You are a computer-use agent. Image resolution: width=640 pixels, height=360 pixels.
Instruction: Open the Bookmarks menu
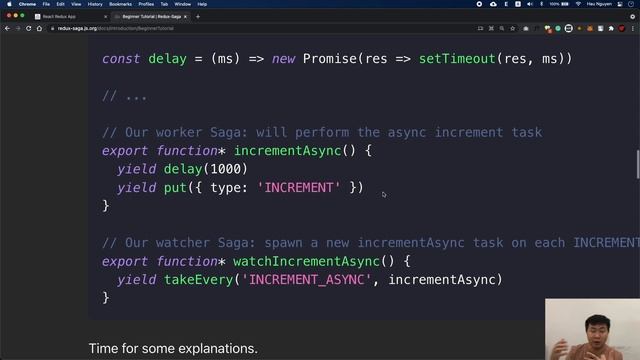(x=120, y=4)
